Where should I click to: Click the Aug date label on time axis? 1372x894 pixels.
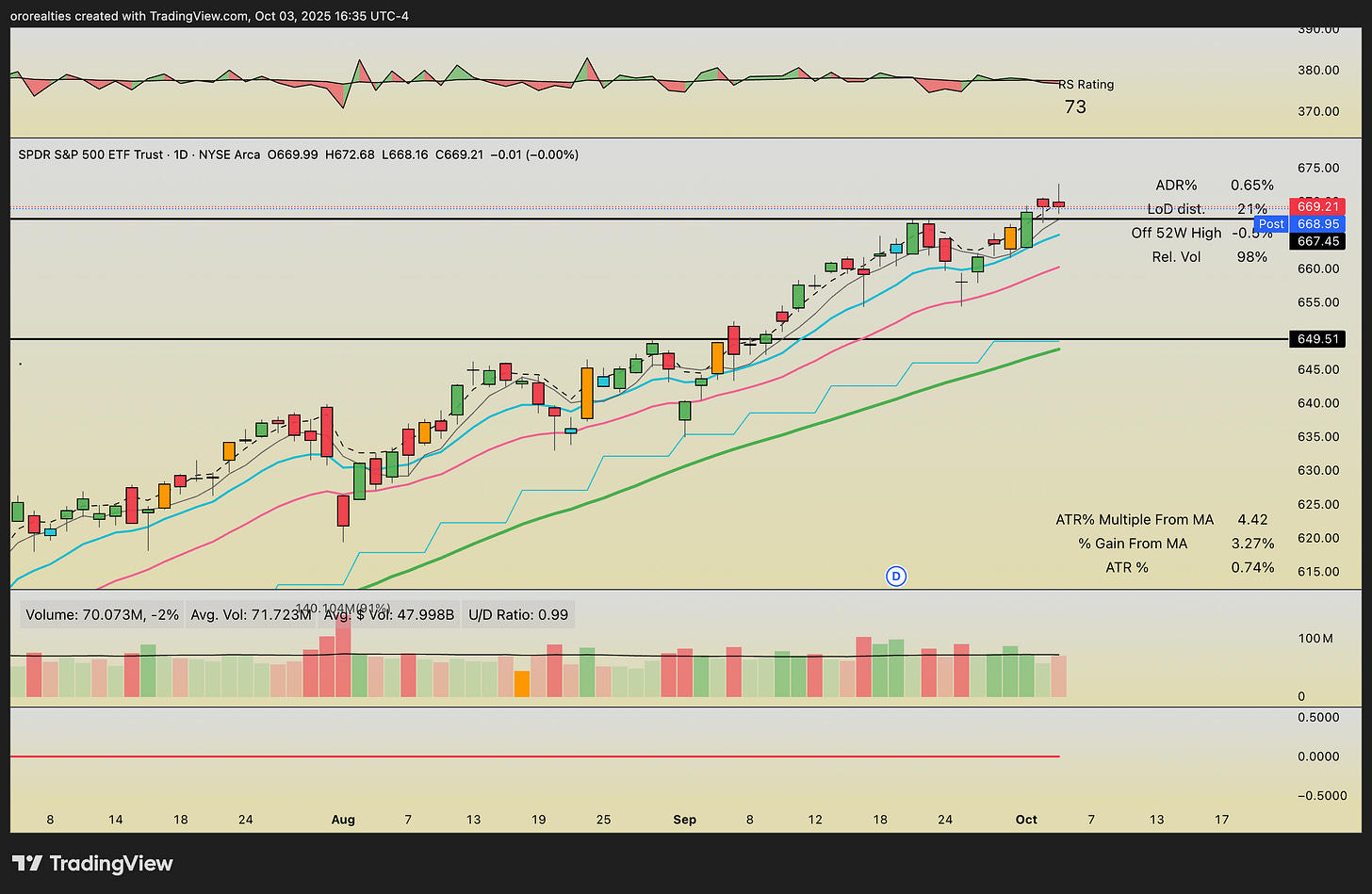[x=343, y=820]
